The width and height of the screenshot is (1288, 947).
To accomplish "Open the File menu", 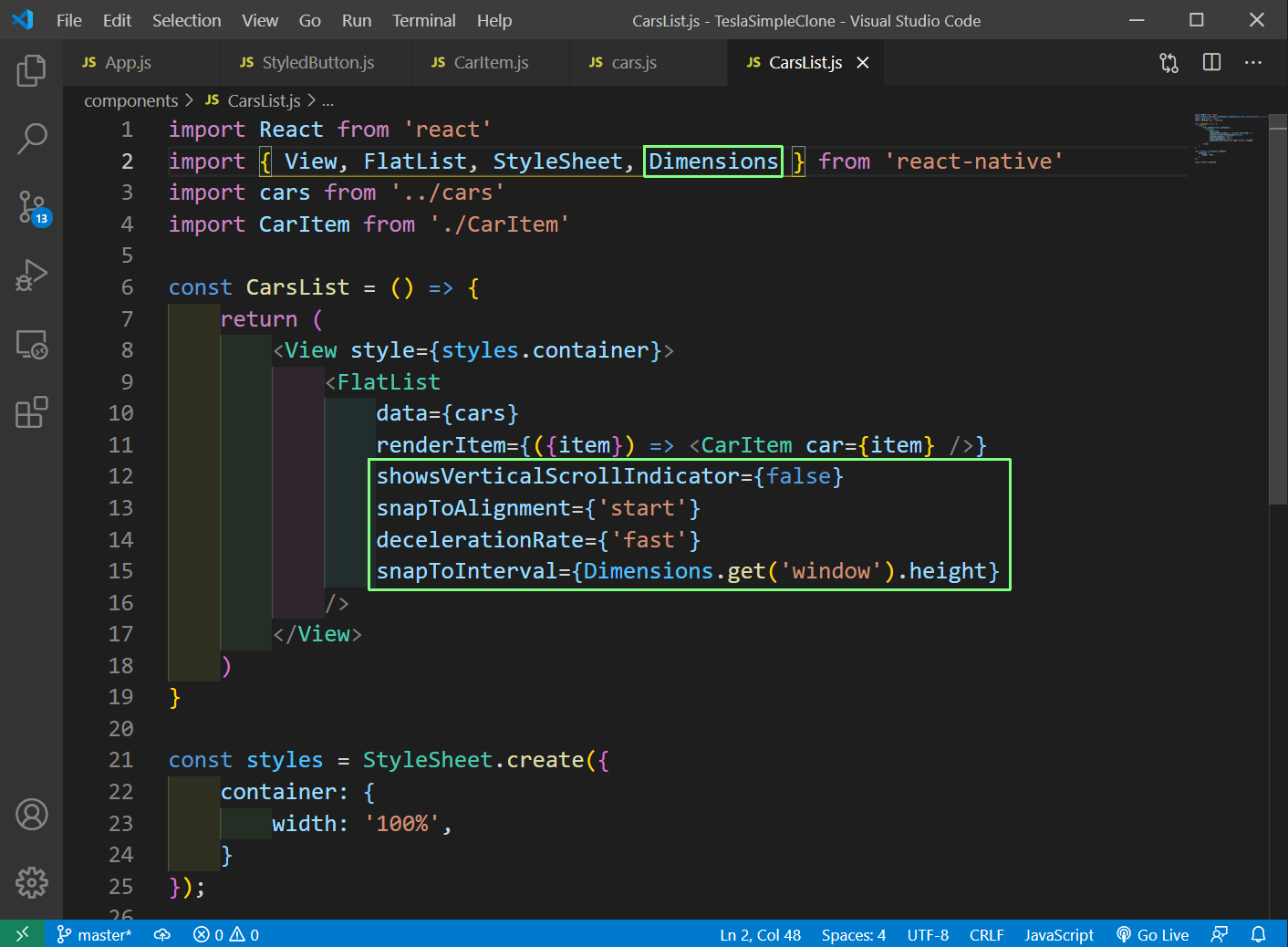I will [x=69, y=20].
